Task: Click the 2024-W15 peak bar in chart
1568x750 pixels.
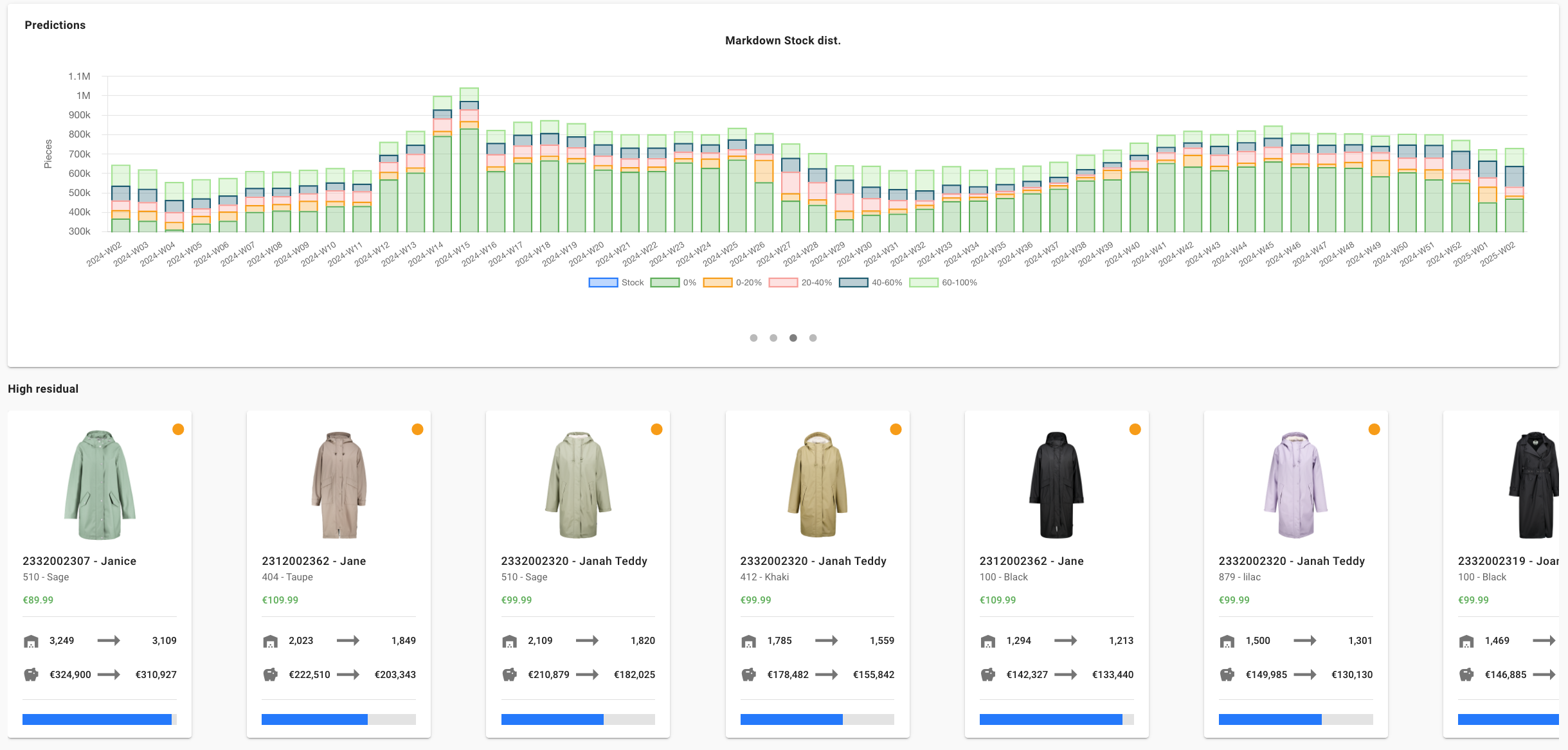Action: pyautogui.click(x=469, y=180)
